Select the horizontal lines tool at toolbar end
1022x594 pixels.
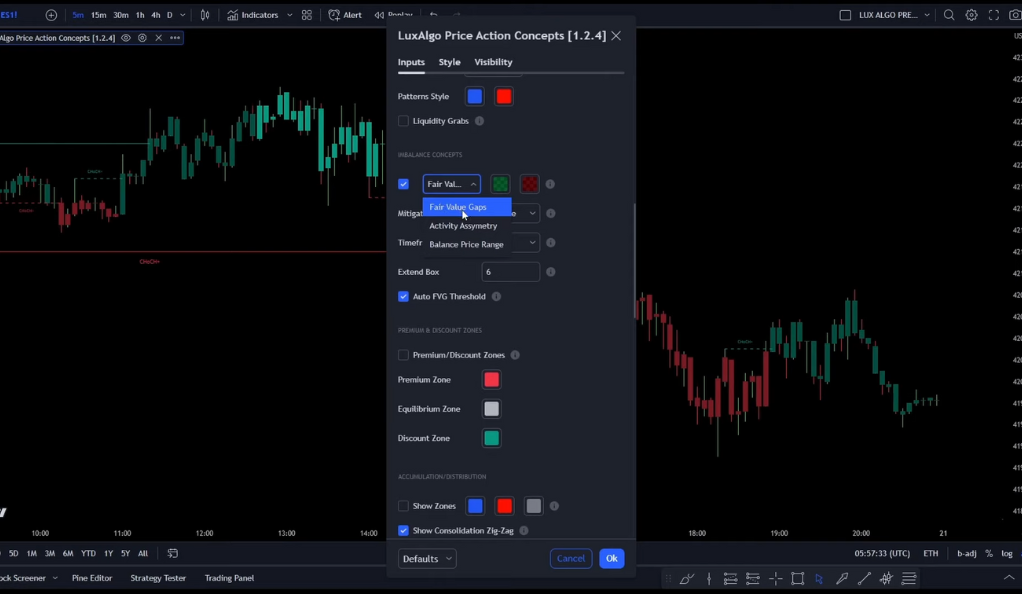click(909, 578)
